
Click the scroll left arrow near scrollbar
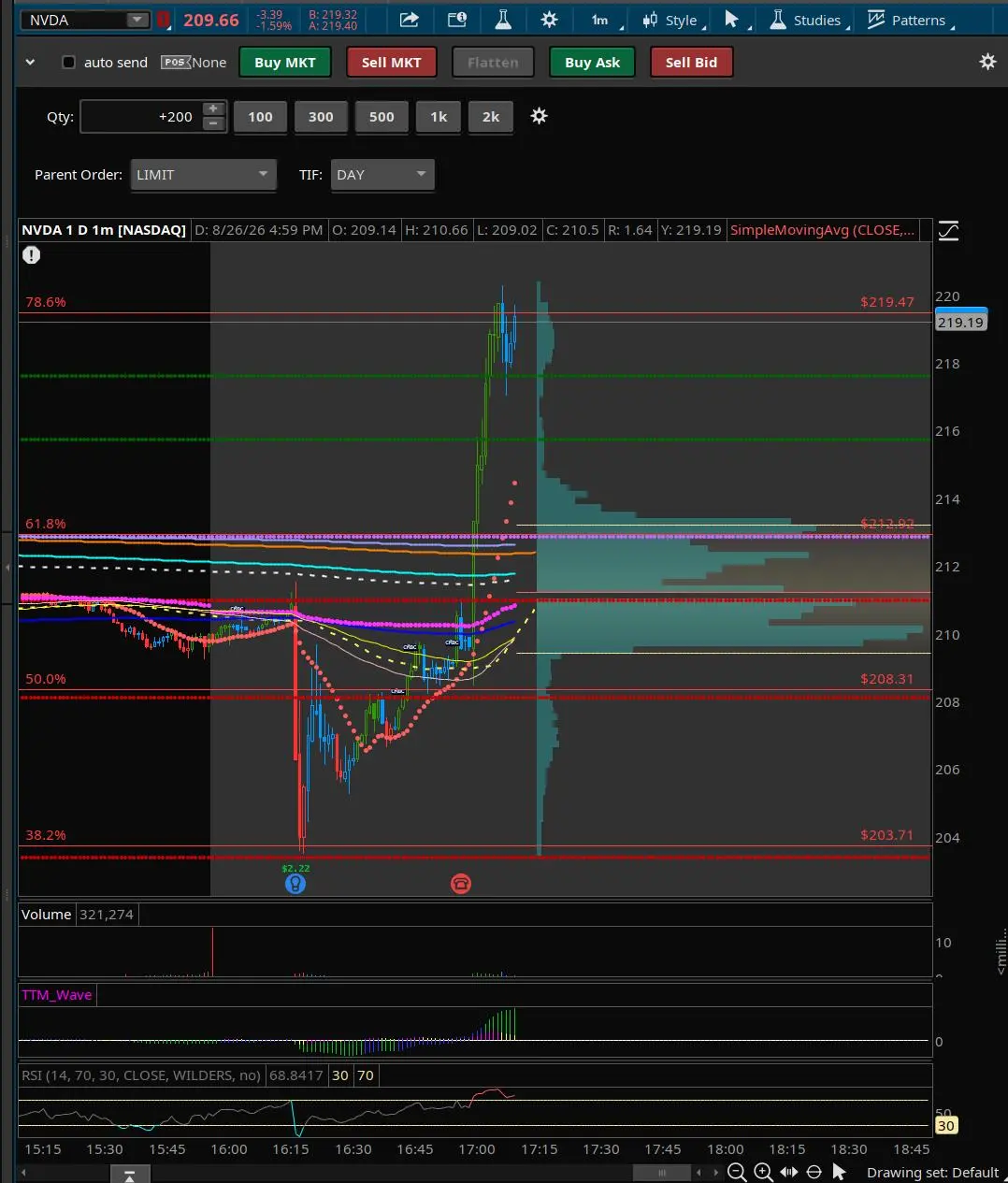click(698, 1173)
